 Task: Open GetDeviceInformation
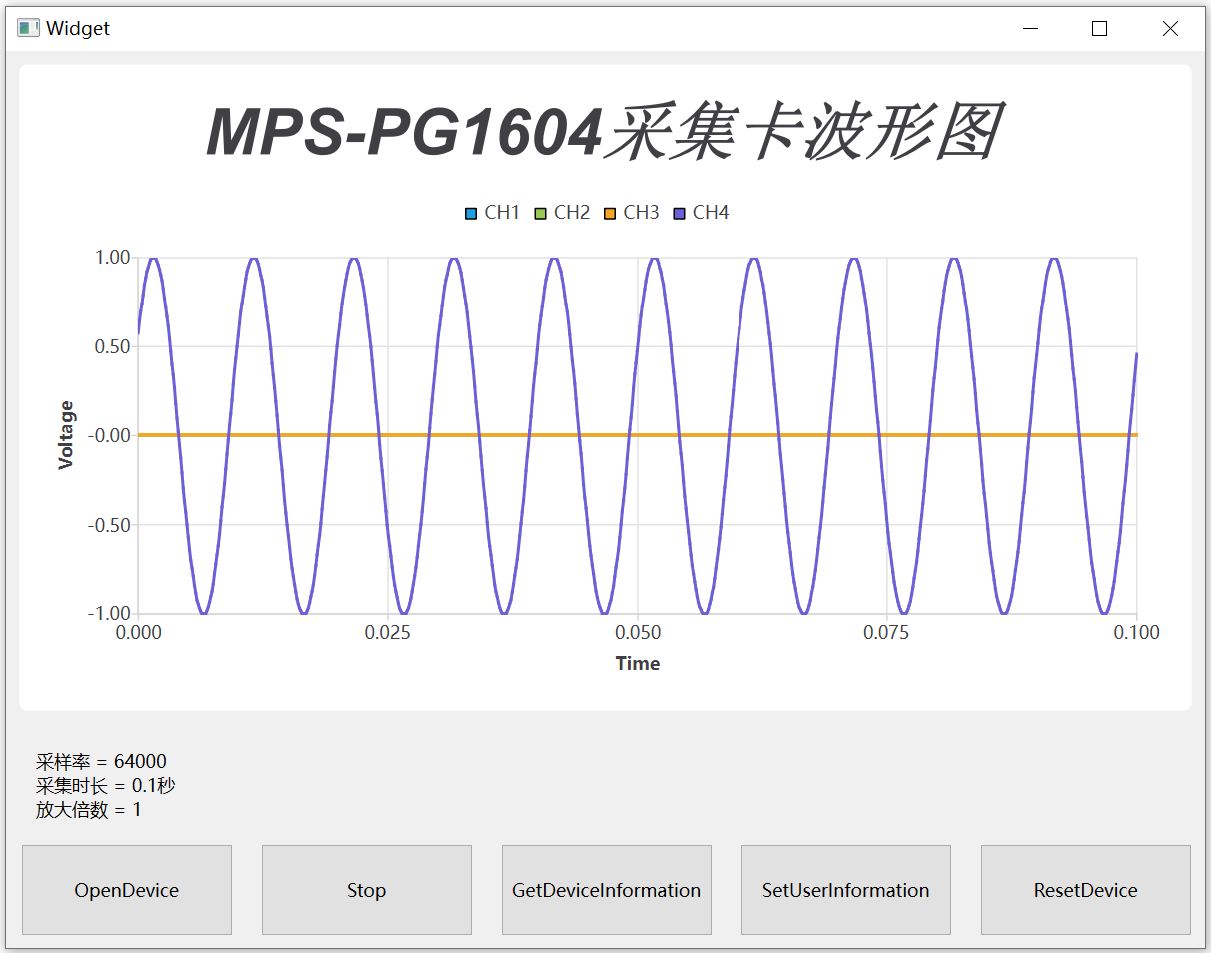tap(606, 890)
